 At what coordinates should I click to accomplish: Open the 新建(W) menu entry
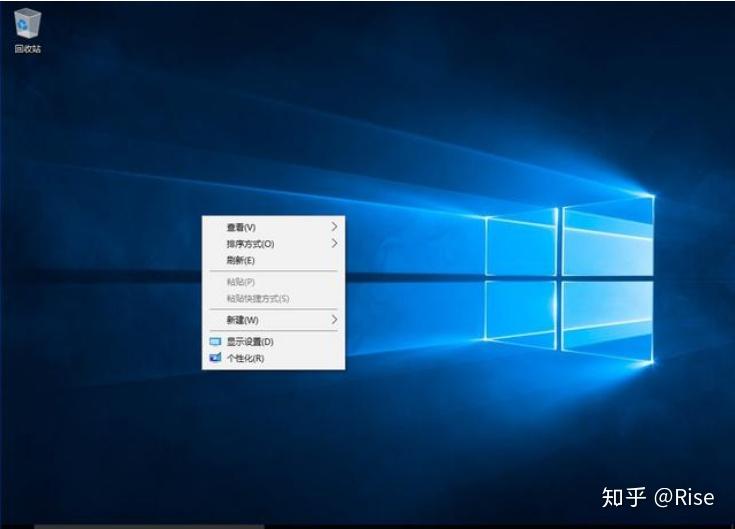point(273,320)
